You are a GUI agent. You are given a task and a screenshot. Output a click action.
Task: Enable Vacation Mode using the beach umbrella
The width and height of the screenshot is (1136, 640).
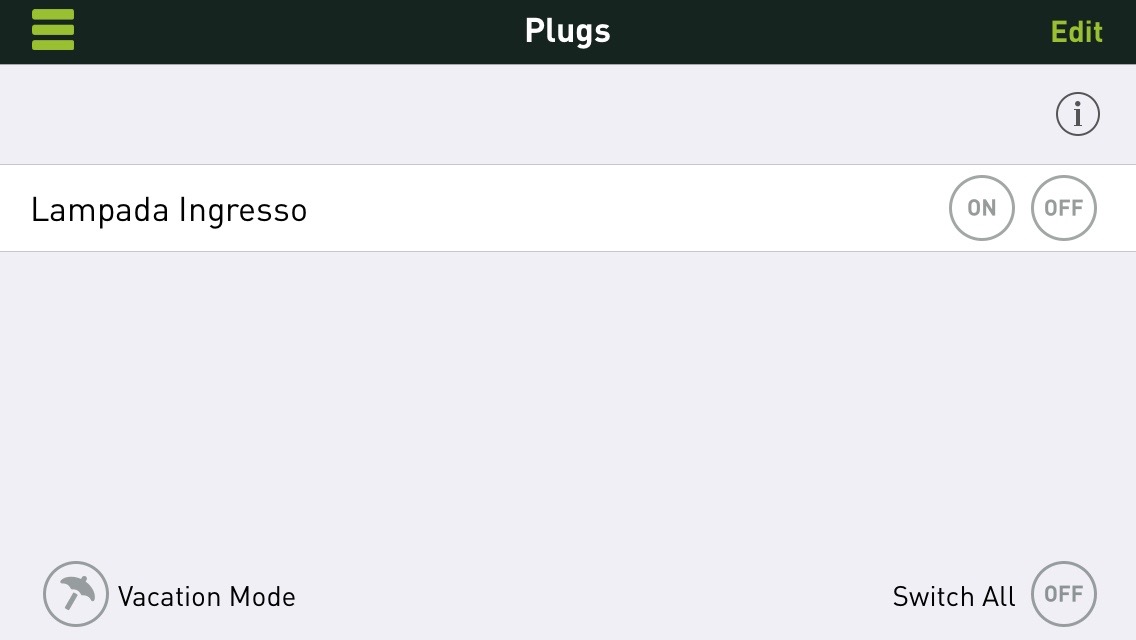click(x=75, y=594)
